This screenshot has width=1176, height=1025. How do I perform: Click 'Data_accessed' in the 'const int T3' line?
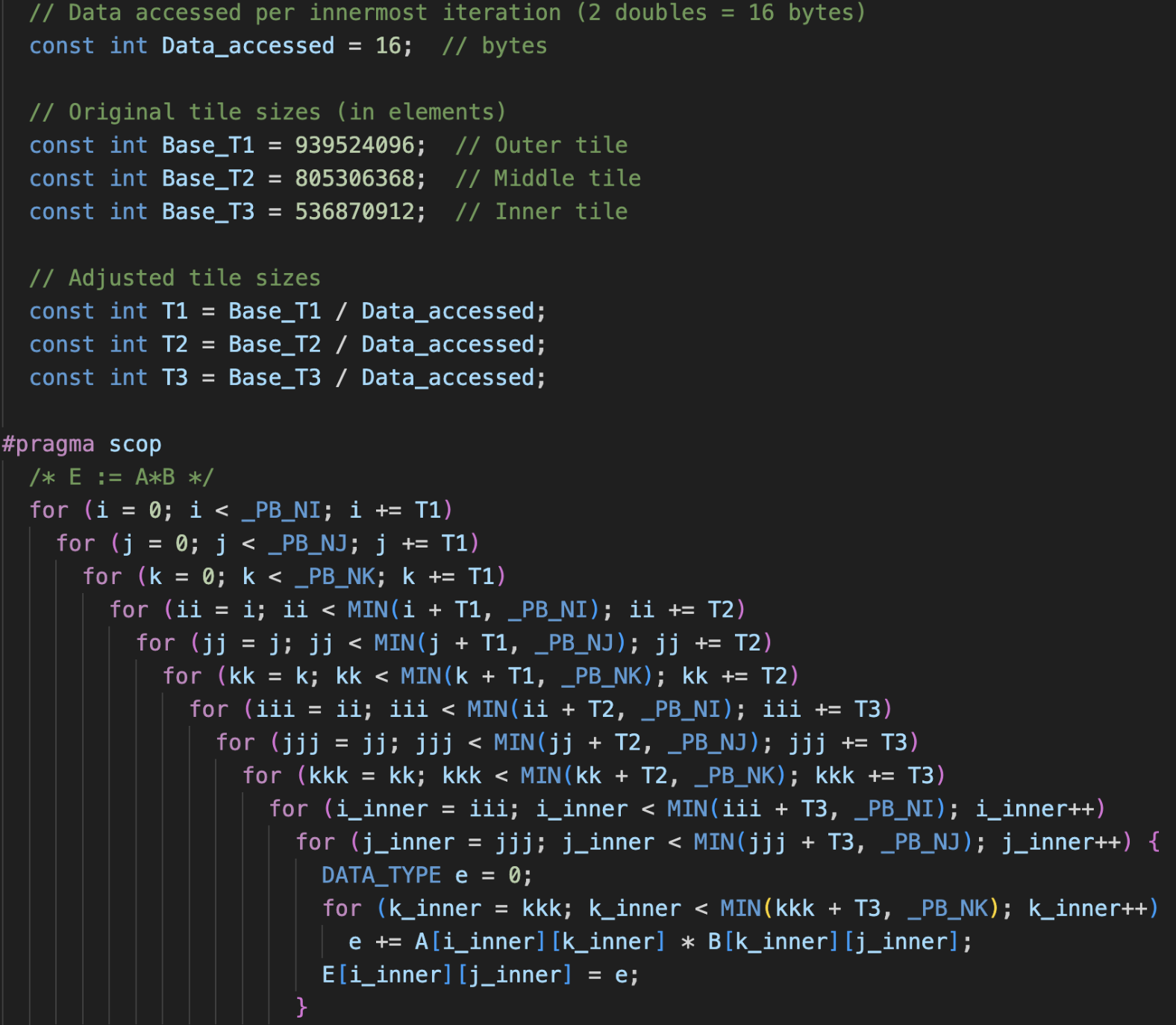point(448,377)
